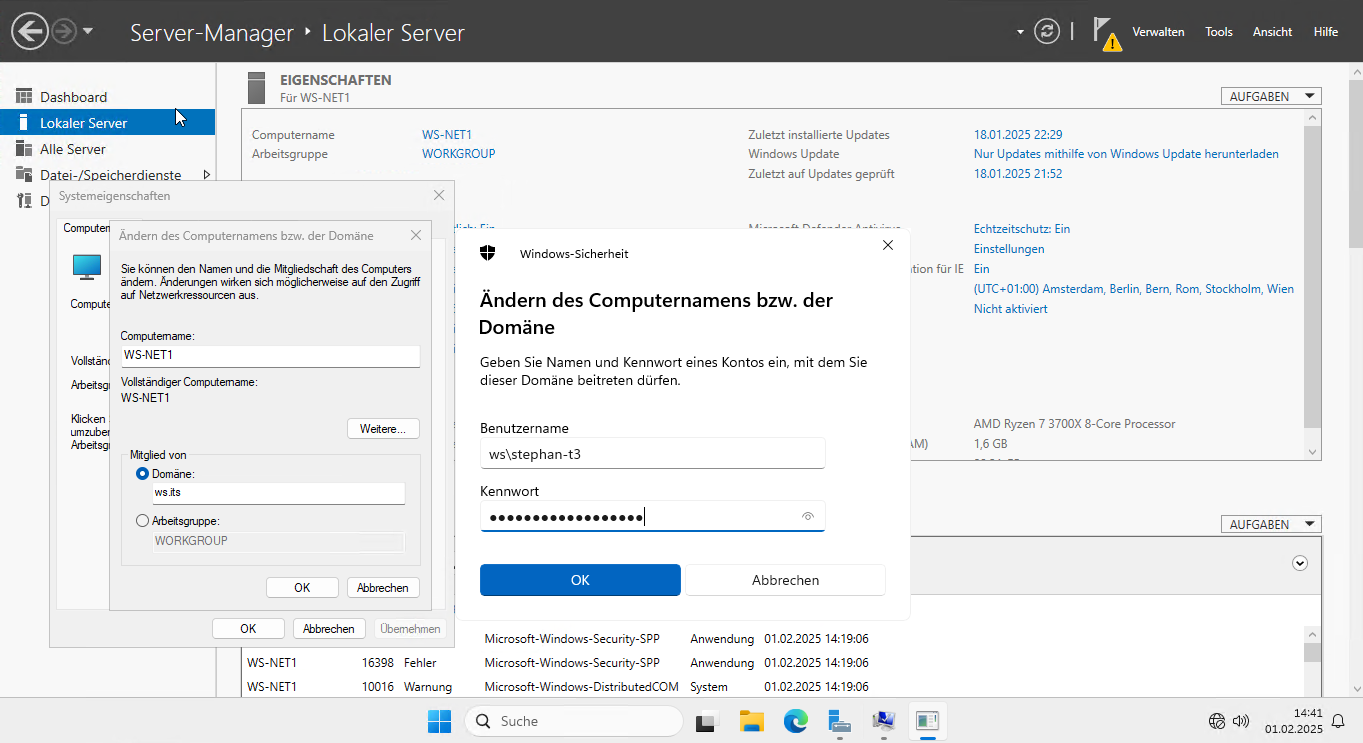Click the volume tray icon

(1242, 721)
